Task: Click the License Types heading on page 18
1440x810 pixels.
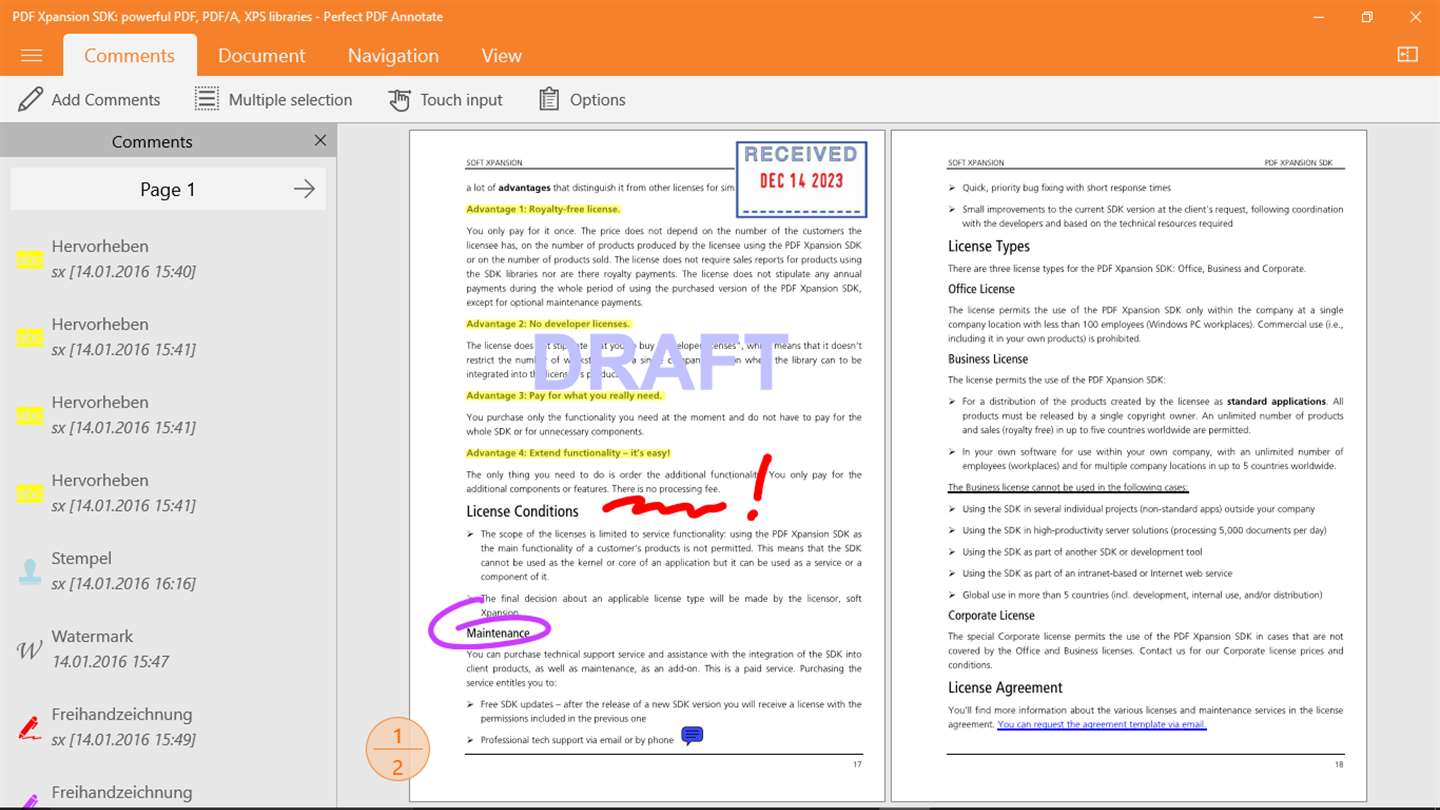Action: tap(988, 246)
